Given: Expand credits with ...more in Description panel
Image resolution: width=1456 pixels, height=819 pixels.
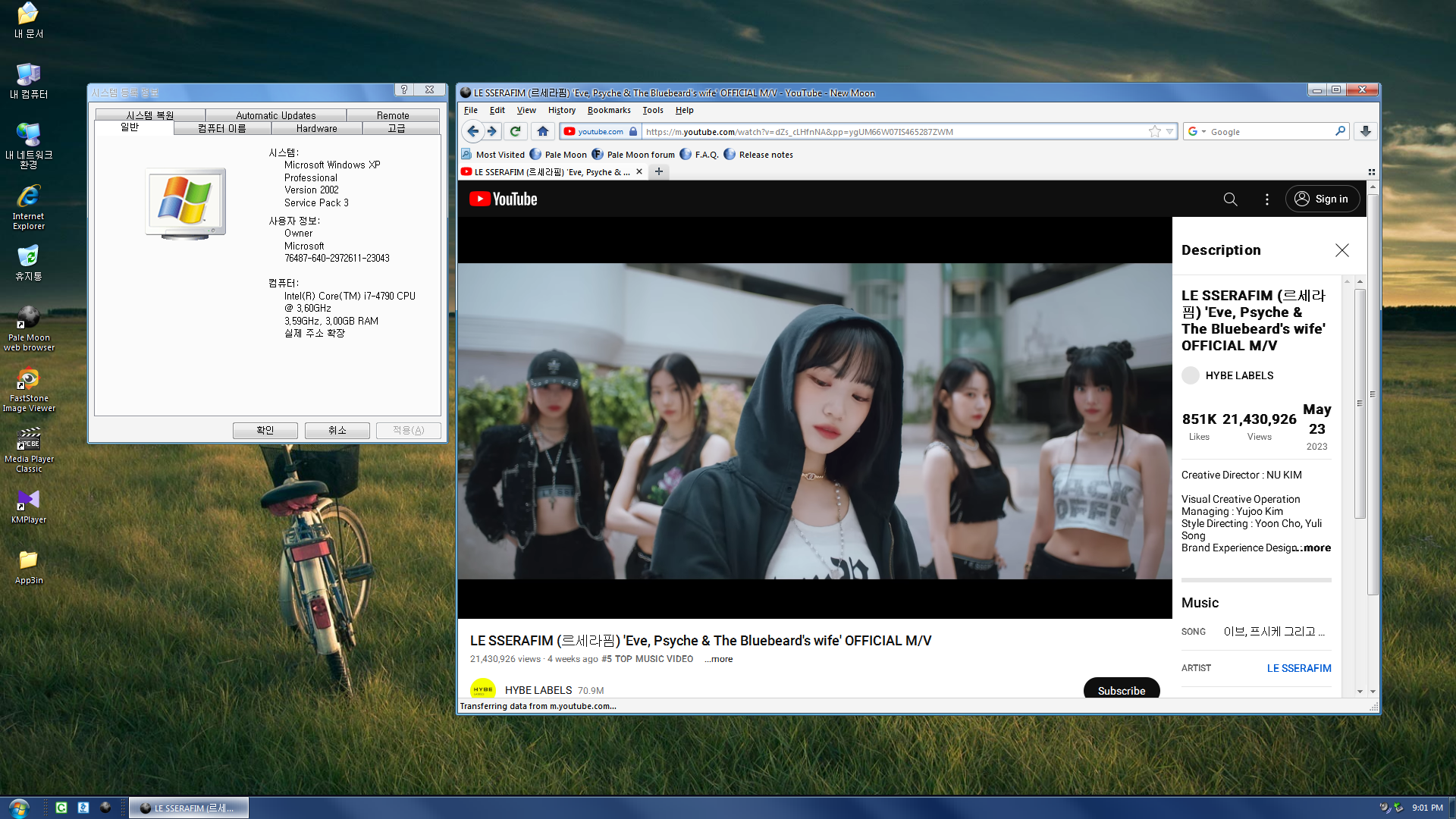Looking at the screenshot, I should click(1314, 548).
